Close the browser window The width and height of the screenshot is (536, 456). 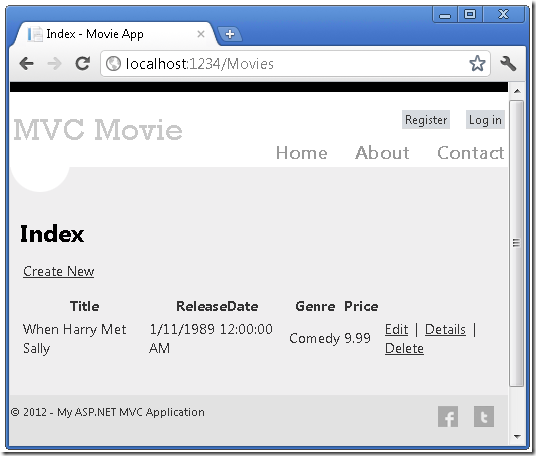[x=503, y=15]
